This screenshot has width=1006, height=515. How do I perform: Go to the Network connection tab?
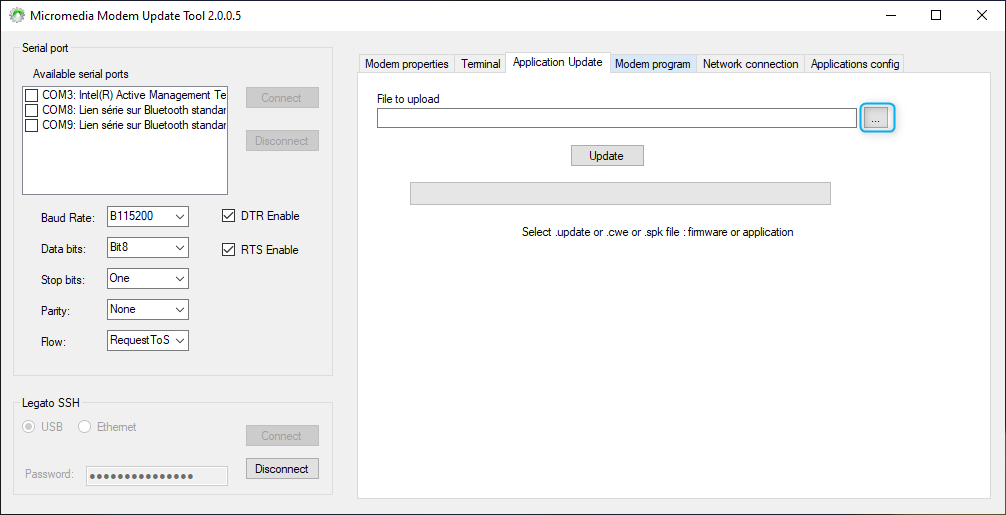coord(750,64)
